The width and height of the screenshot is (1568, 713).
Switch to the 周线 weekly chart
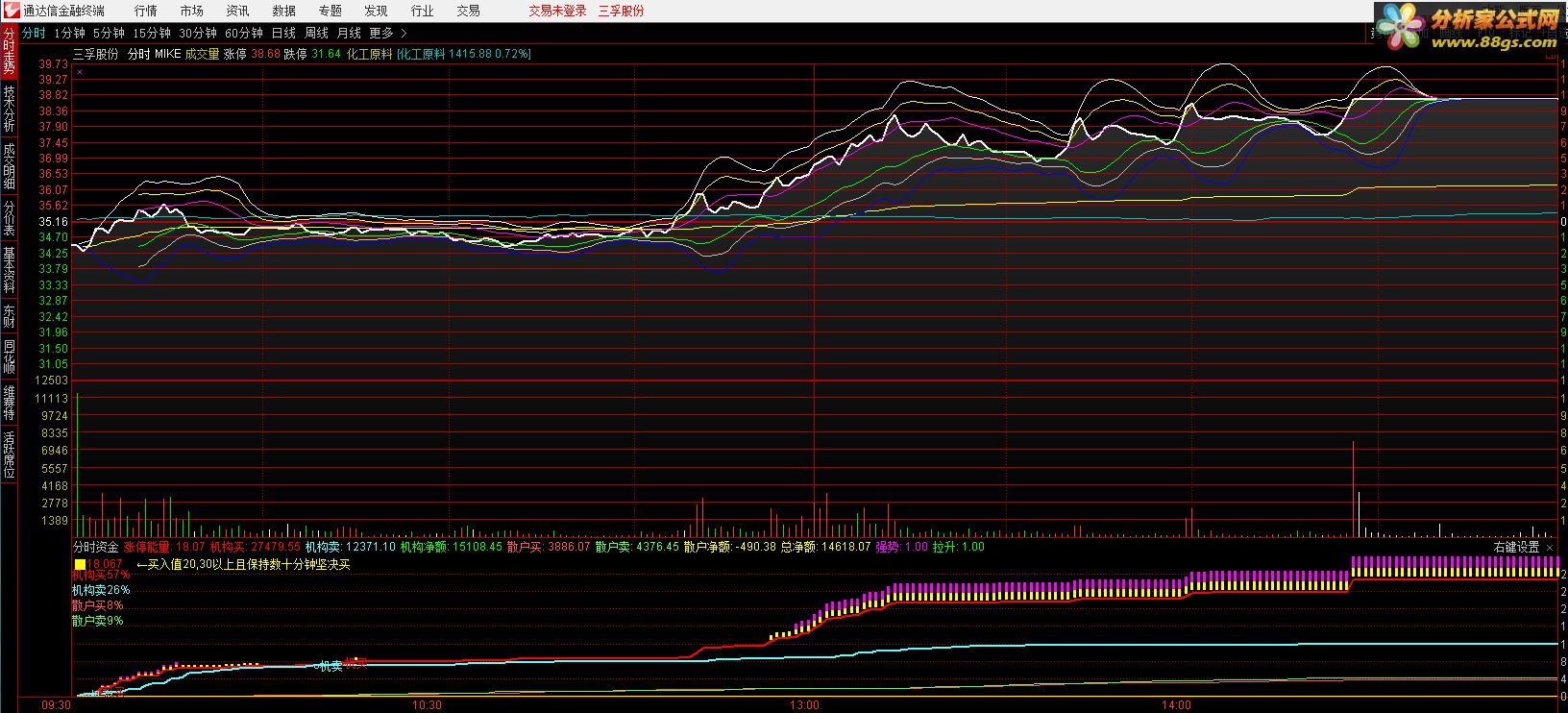(x=316, y=33)
